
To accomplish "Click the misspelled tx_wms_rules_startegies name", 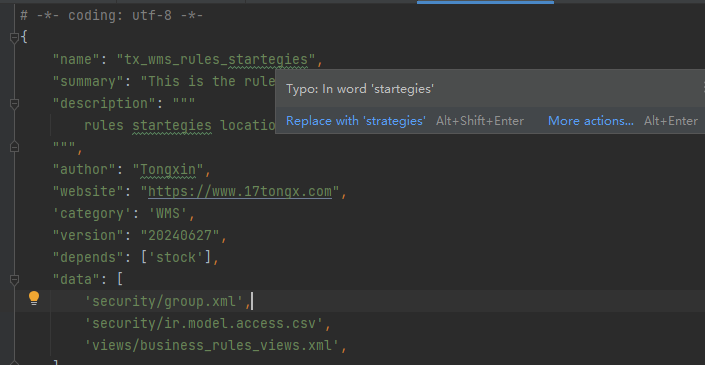I will (x=215, y=59).
